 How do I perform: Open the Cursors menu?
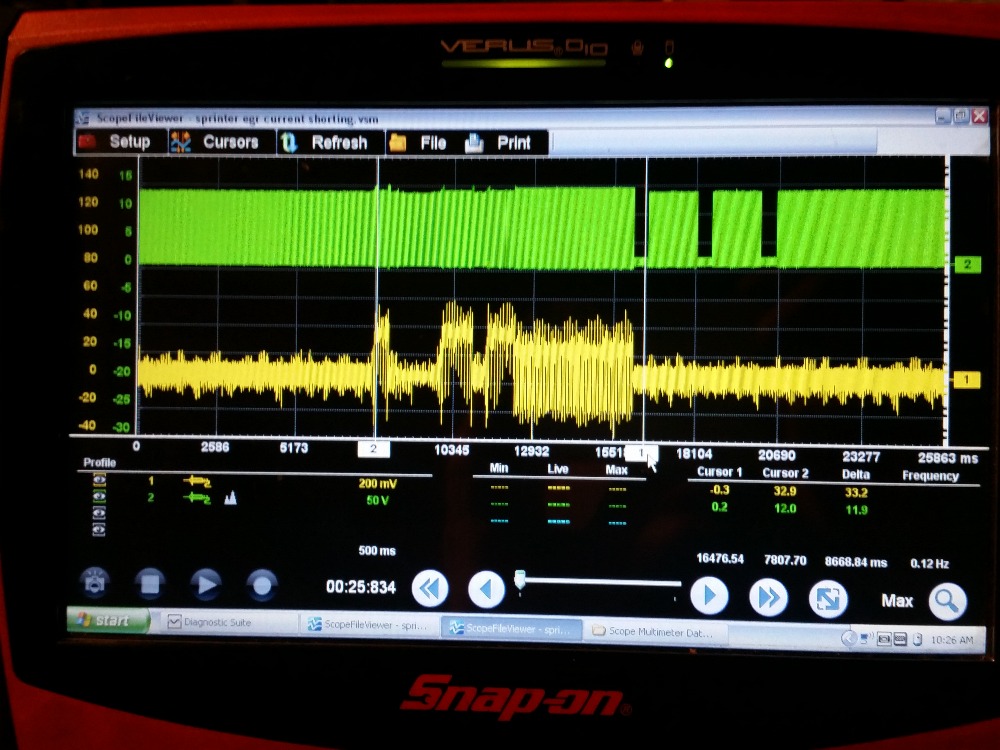(x=217, y=142)
